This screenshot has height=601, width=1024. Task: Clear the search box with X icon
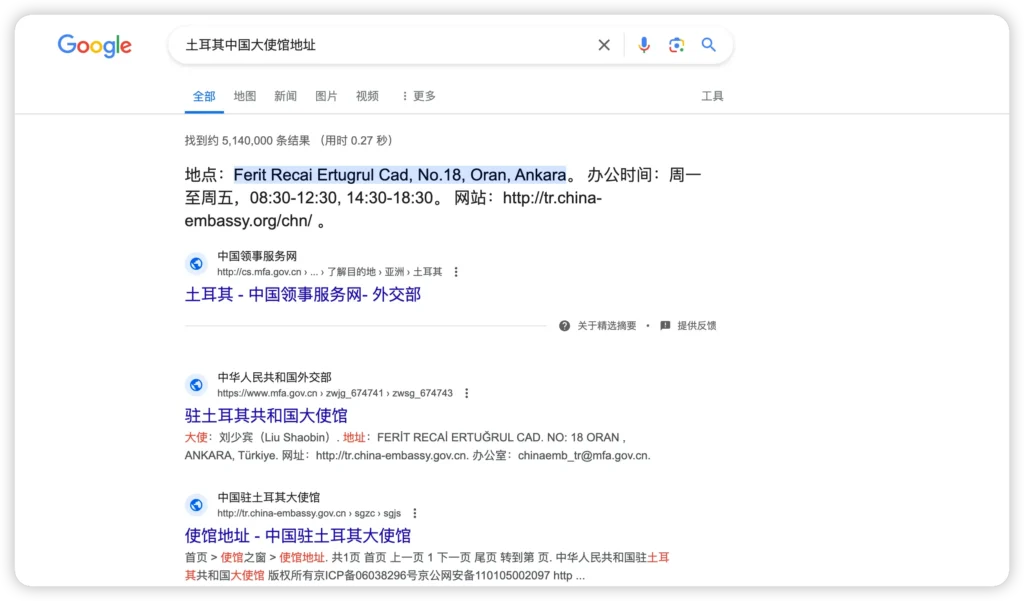tap(604, 45)
